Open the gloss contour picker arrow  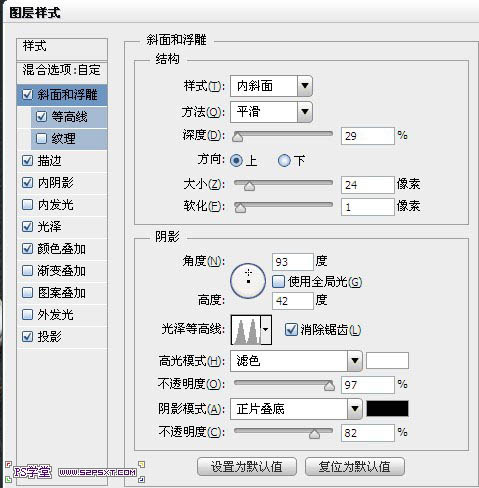coord(266,330)
